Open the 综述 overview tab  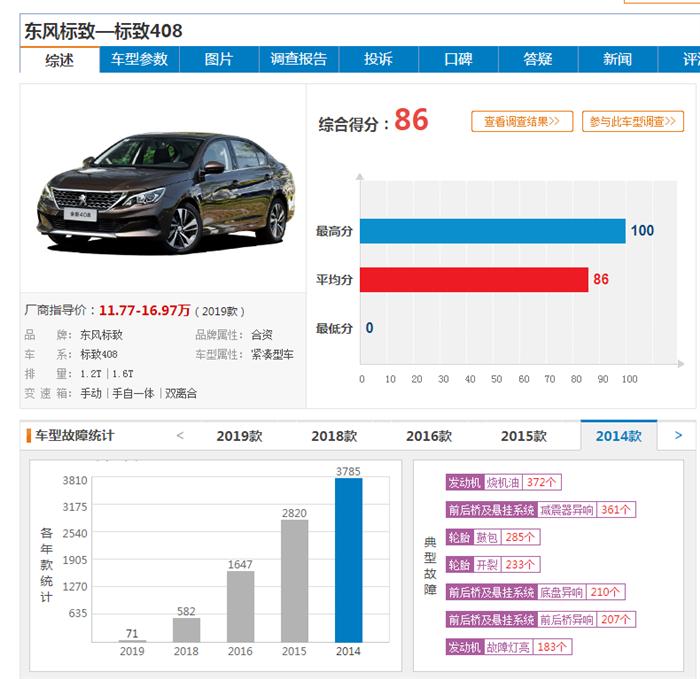tap(59, 59)
